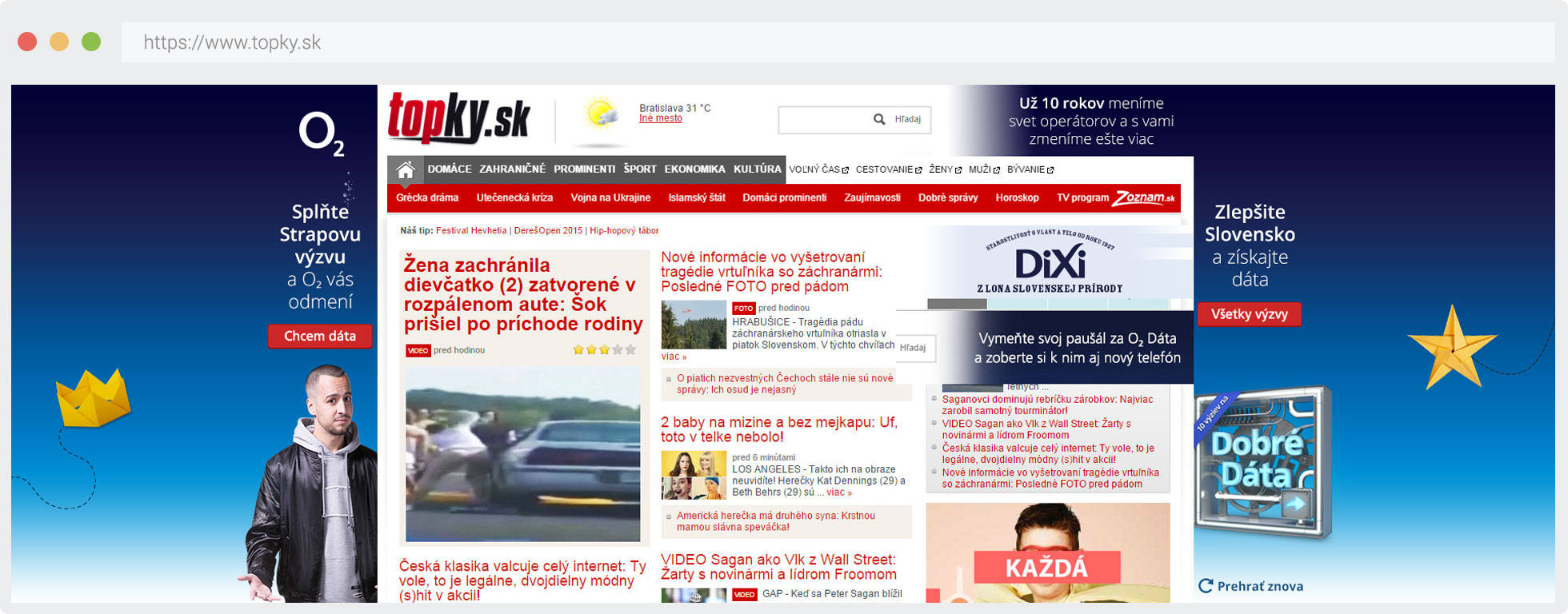The width and height of the screenshot is (1568, 614).
Task: Click the magnifying glass search icon
Action: tap(879, 120)
